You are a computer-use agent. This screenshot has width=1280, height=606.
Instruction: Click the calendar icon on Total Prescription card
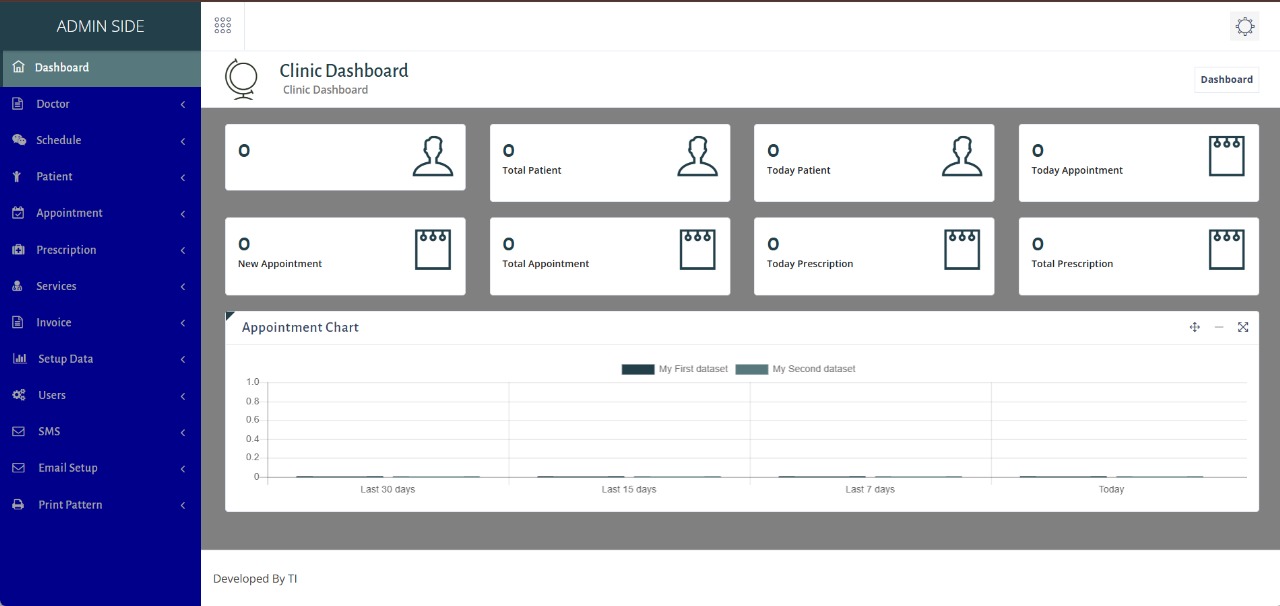(1226, 250)
